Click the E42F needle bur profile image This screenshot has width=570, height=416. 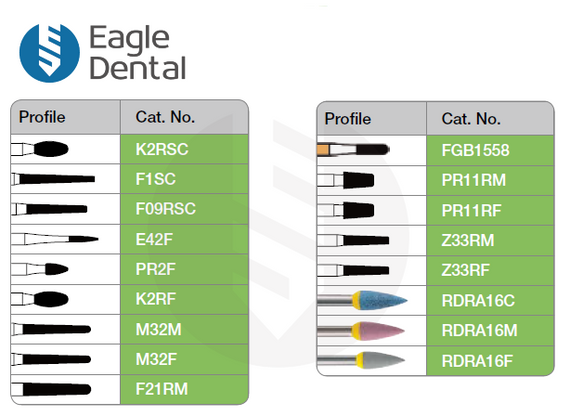55,239
